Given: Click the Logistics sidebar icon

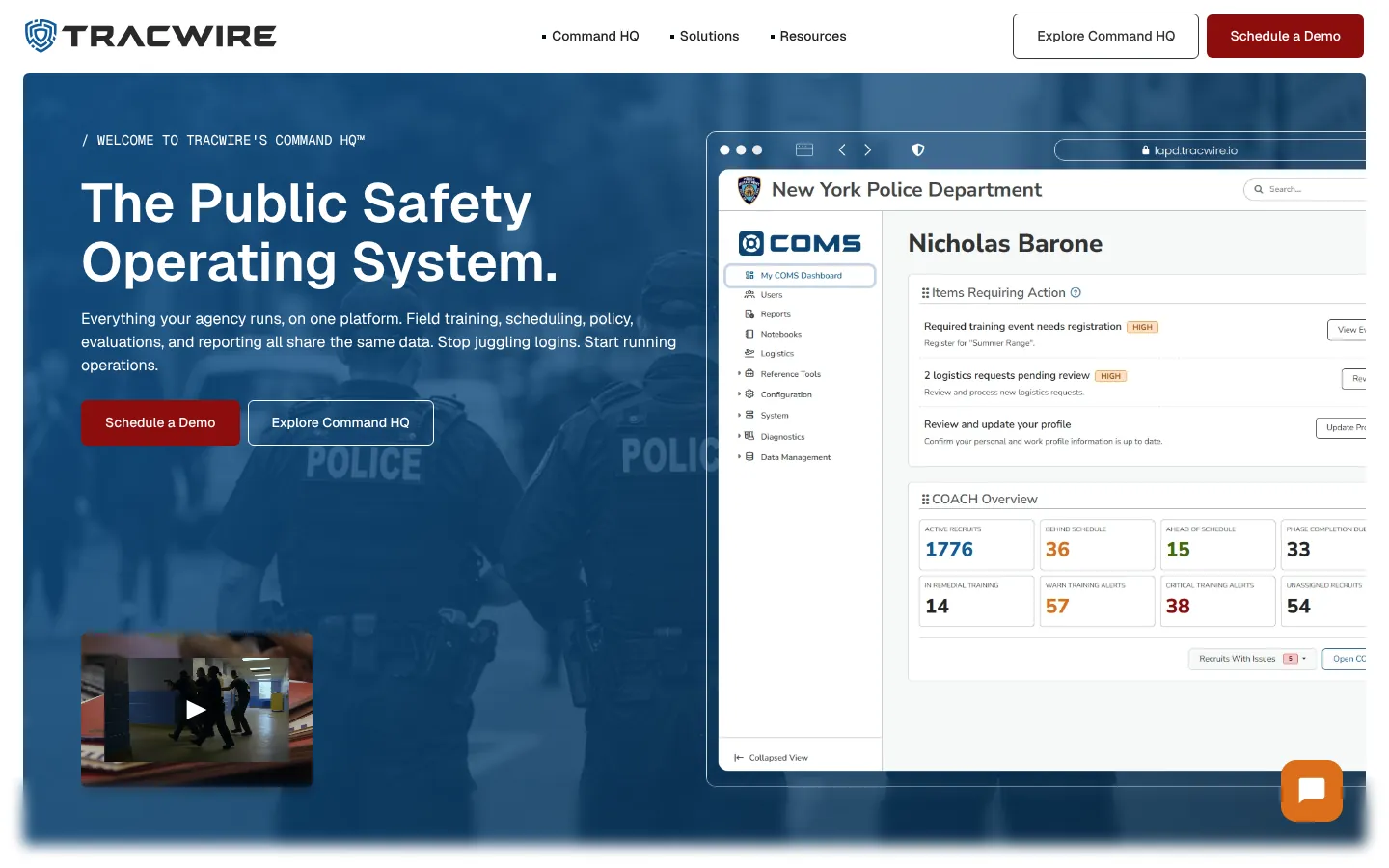Looking at the screenshot, I should pos(749,353).
